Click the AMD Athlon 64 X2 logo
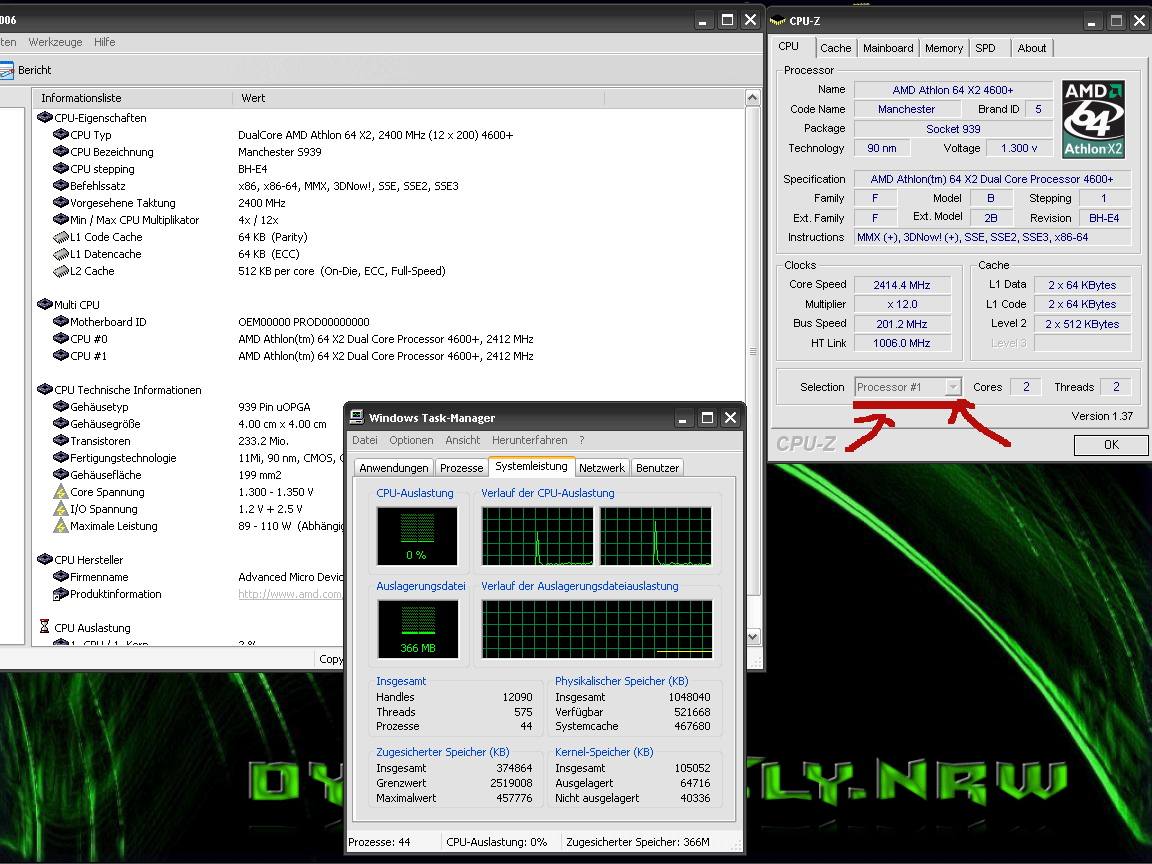 point(1094,119)
